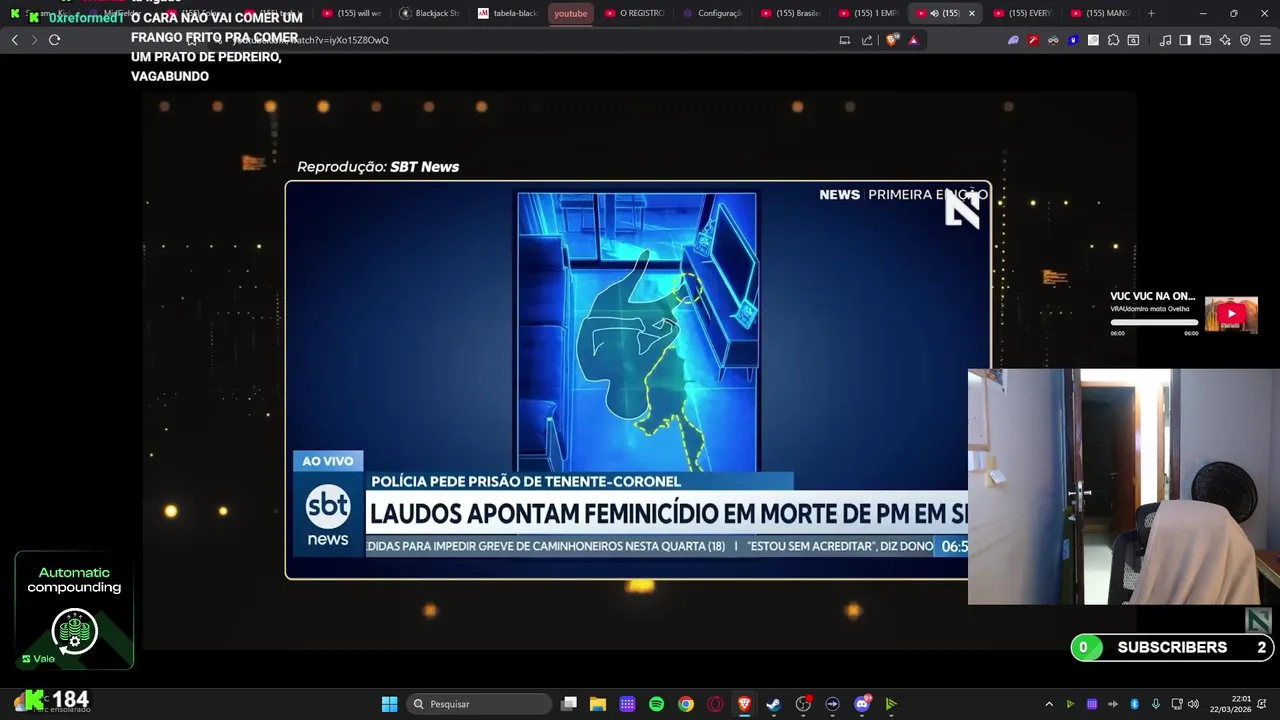Click the Kick logo with 184 count
The height and width of the screenshot is (720, 1280).
[57, 700]
